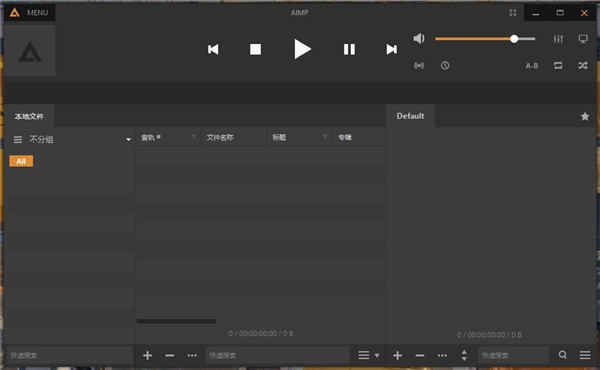Viewport: 600px width, 370px height.
Task: Expand the 不分组 grouping dropdown
Action: point(128,140)
